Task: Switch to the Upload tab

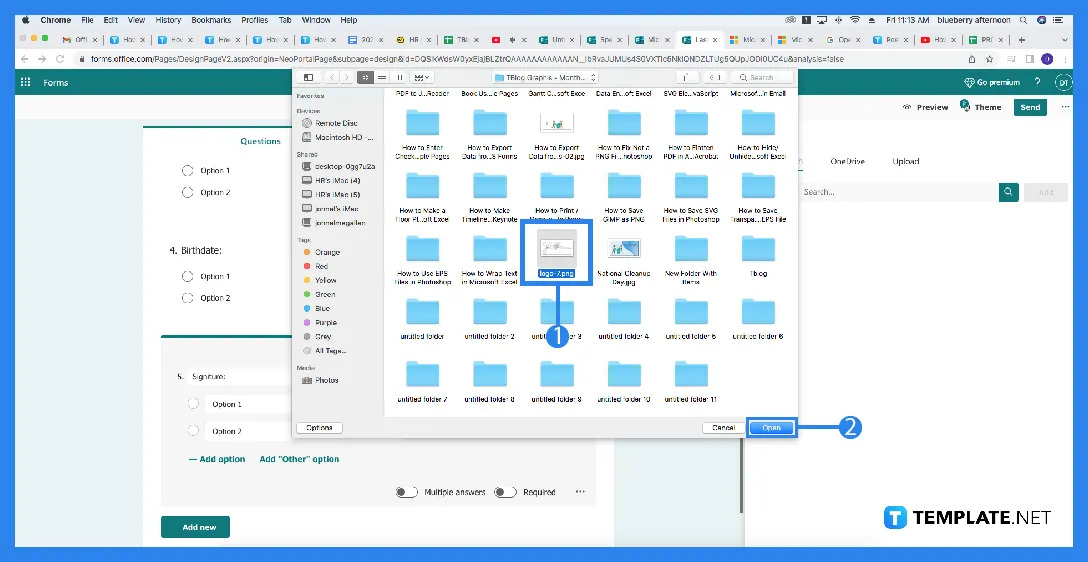Action: pos(906,161)
